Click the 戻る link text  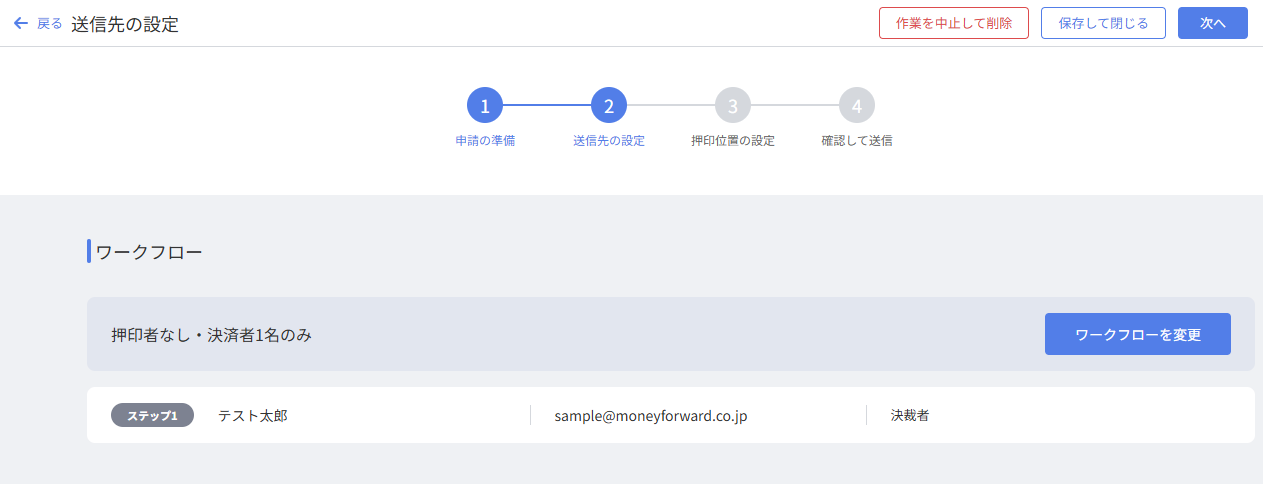pos(50,23)
